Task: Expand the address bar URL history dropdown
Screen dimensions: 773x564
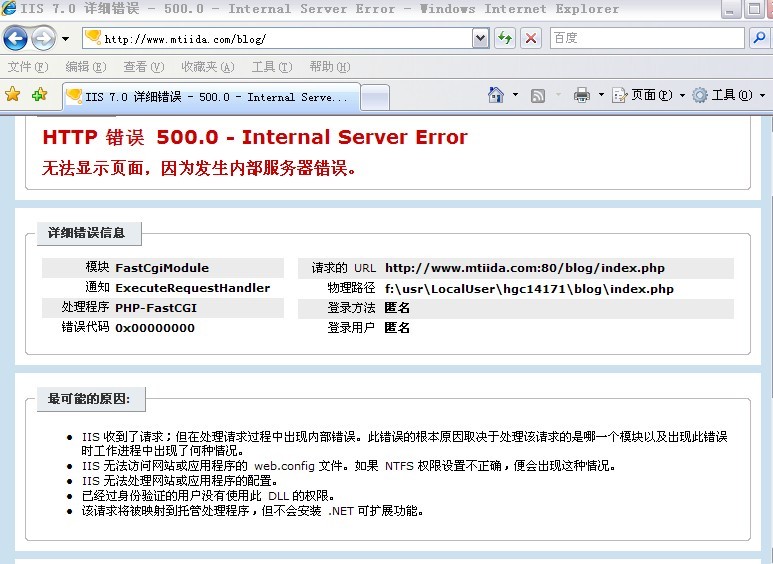Action: [x=481, y=38]
